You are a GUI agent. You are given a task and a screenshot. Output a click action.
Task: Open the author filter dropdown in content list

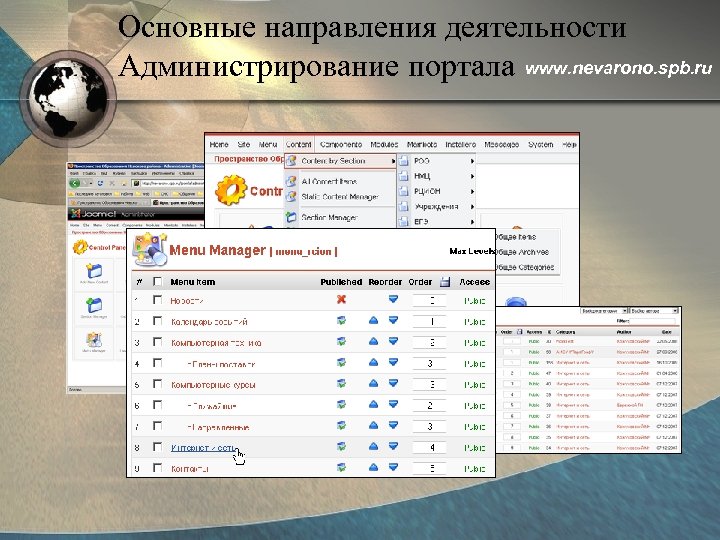(654, 311)
